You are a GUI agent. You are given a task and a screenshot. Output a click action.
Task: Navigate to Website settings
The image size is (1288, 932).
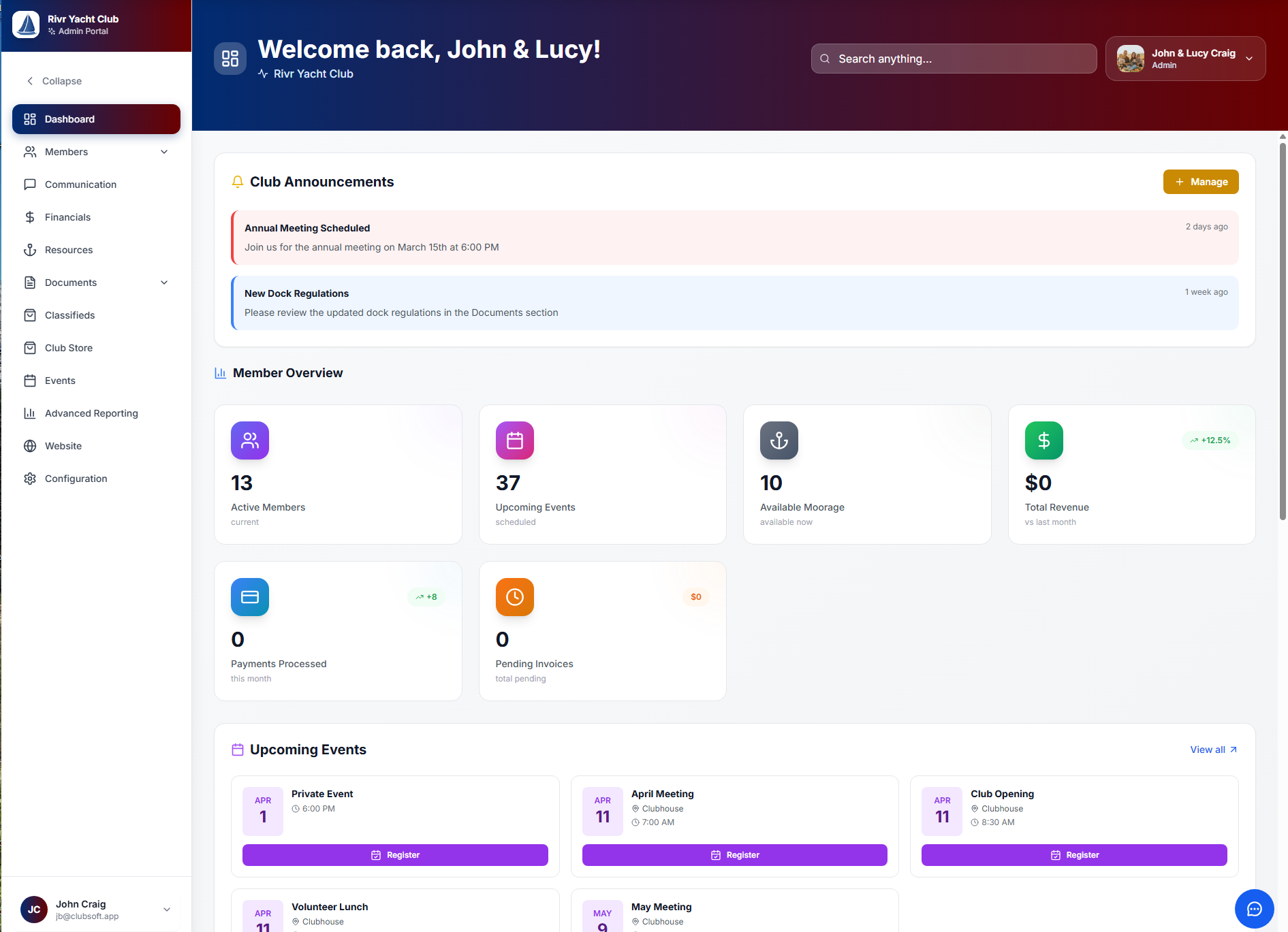coord(96,446)
